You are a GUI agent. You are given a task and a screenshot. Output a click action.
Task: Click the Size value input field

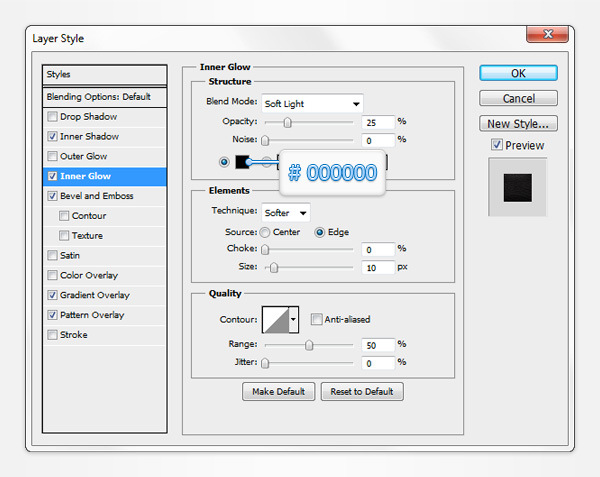378,268
